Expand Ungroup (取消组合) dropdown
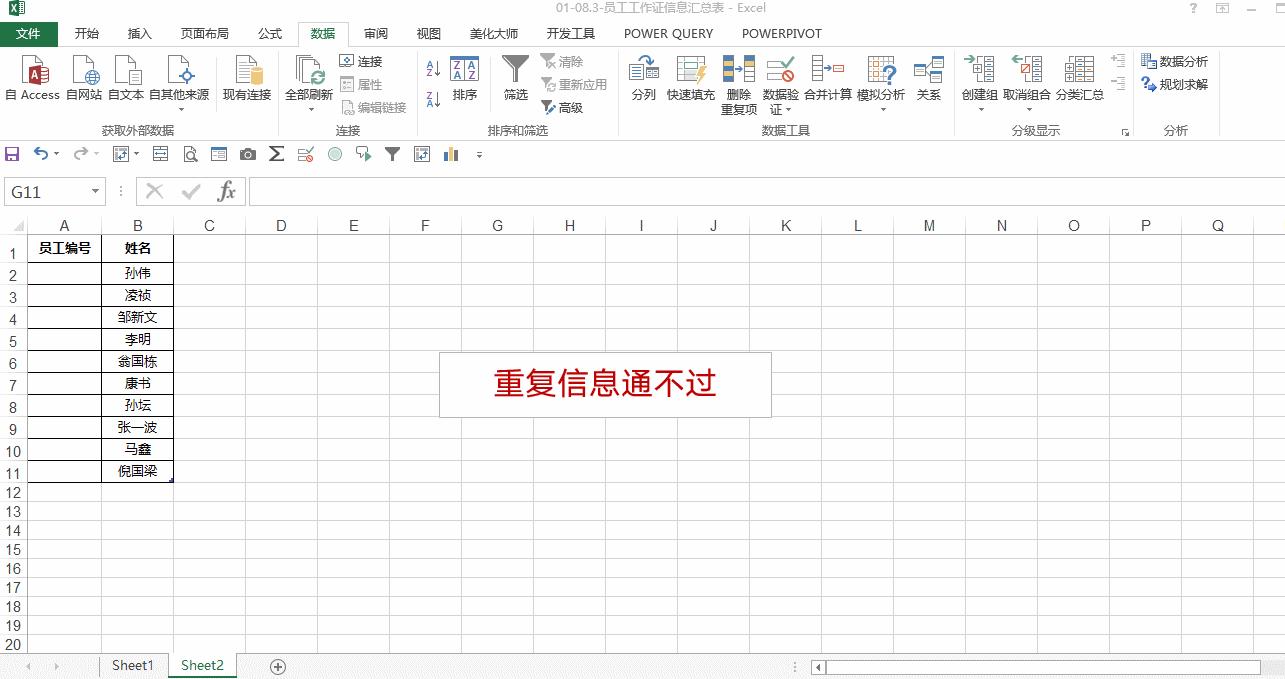The height and width of the screenshot is (679, 1285). coord(1027,109)
